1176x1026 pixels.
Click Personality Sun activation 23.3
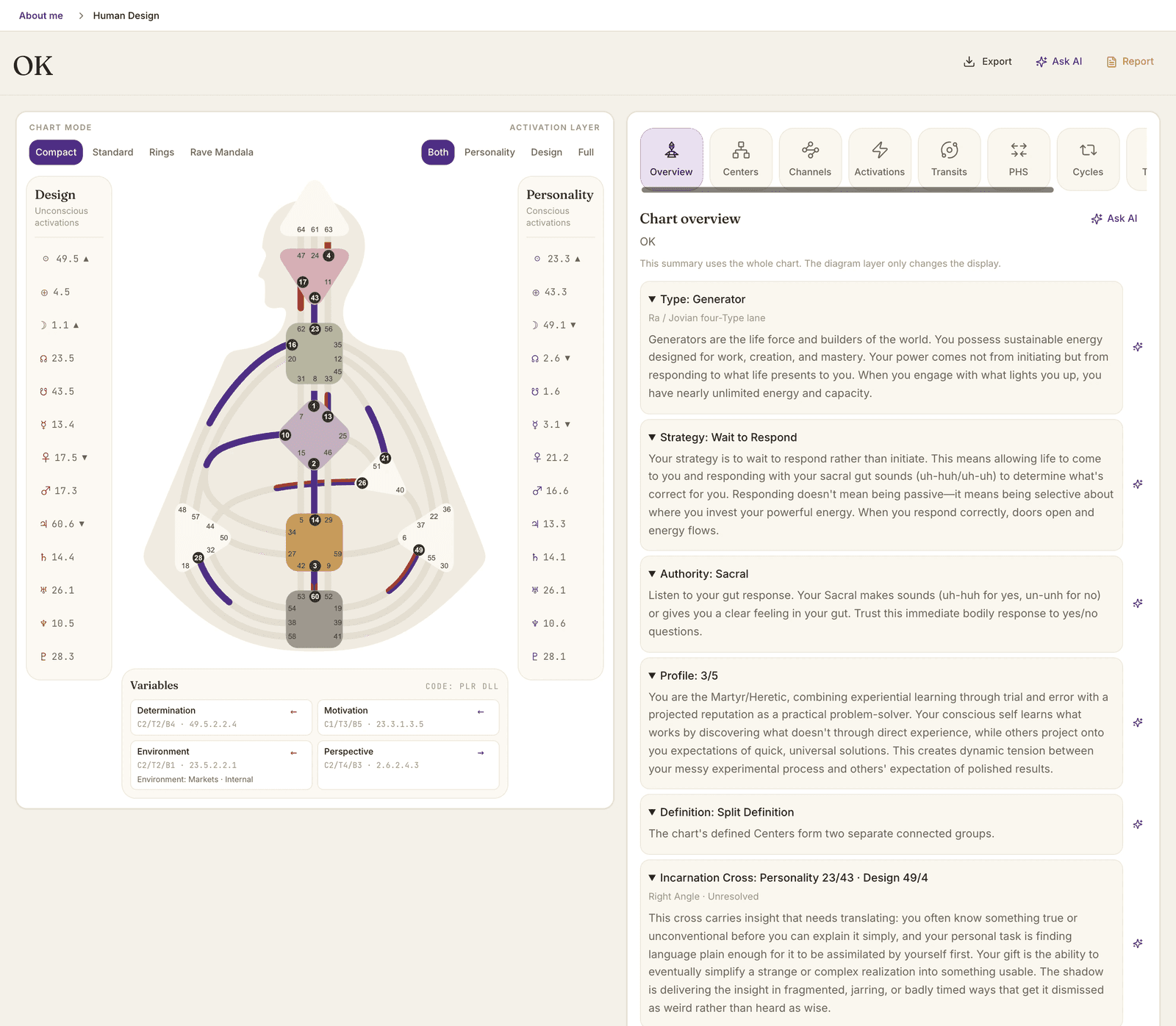(558, 259)
